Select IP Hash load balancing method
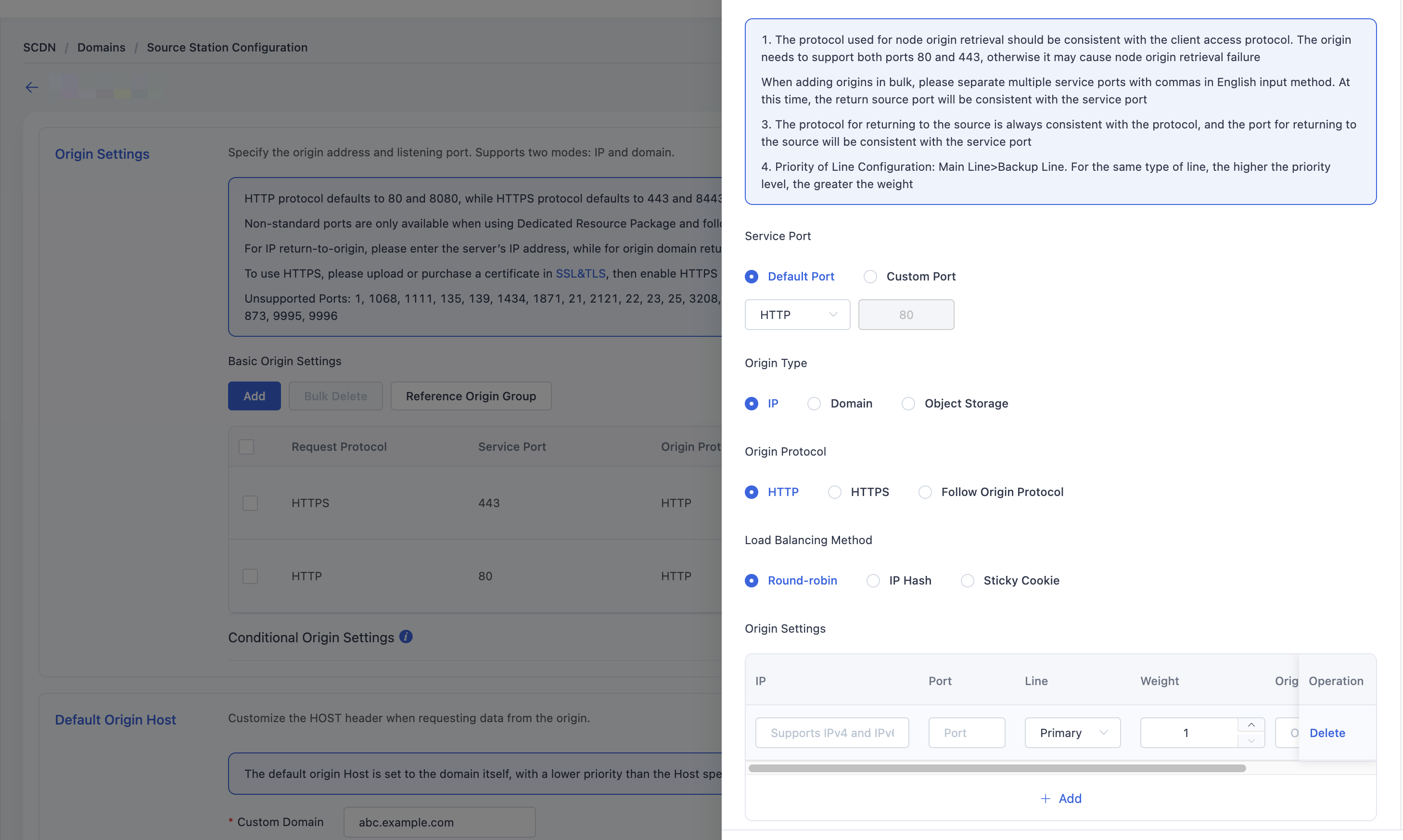 click(x=873, y=581)
